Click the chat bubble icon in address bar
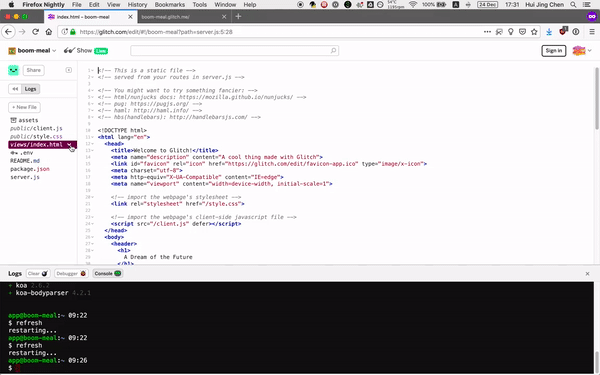 (x=499, y=32)
